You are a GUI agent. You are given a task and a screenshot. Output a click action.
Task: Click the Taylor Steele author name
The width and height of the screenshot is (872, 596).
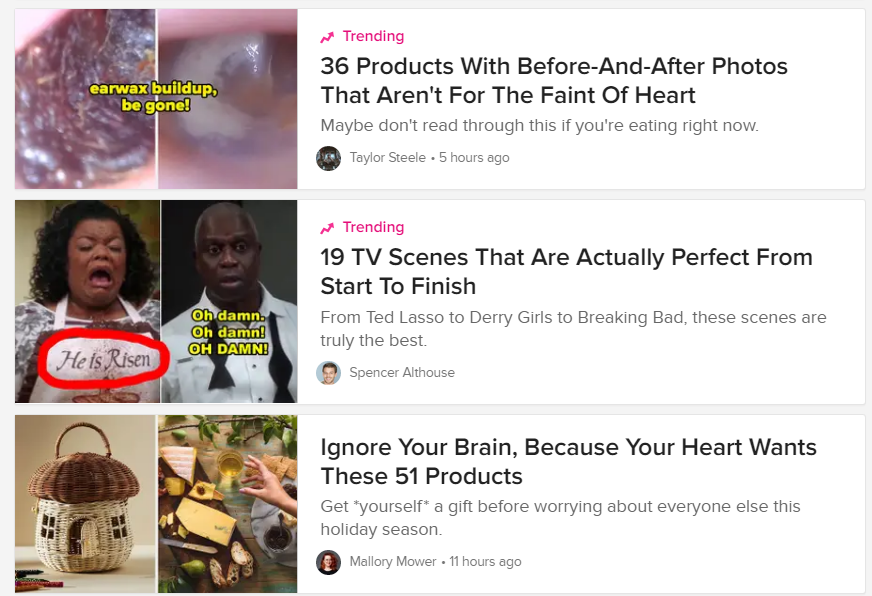pos(388,158)
